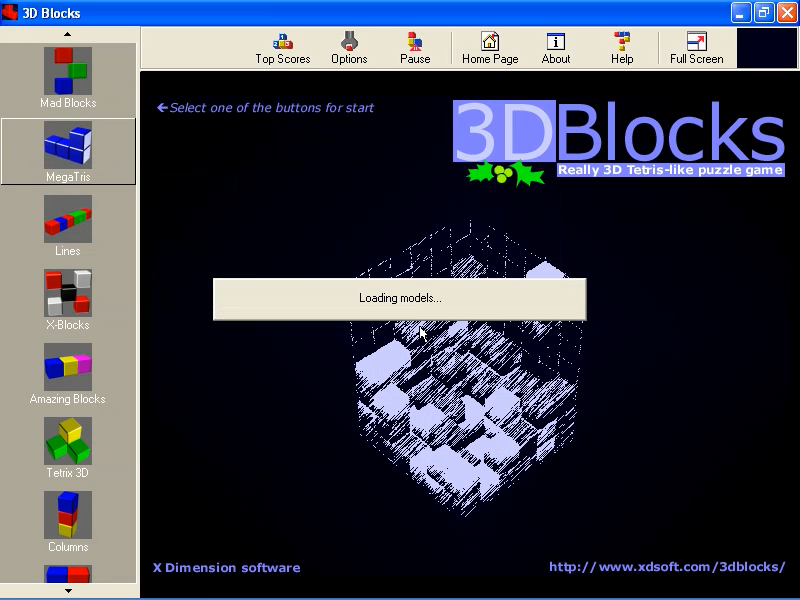Select the MegaTris game mode
The height and width of the screenshot is (600, 800).
point(67,150)
